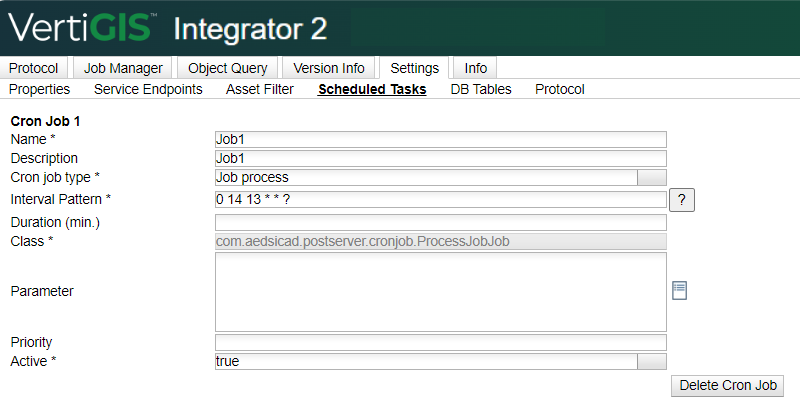Image resolution: width=800 pixels, height=405 pixels.
Task: Click the Delete Cron Job button
Action: (728, 386)
